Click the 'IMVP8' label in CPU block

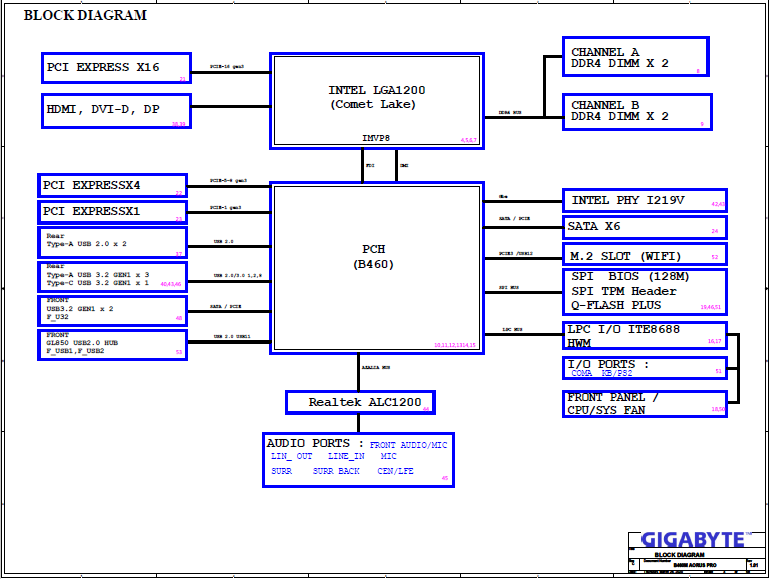click(x=376, y=139)
